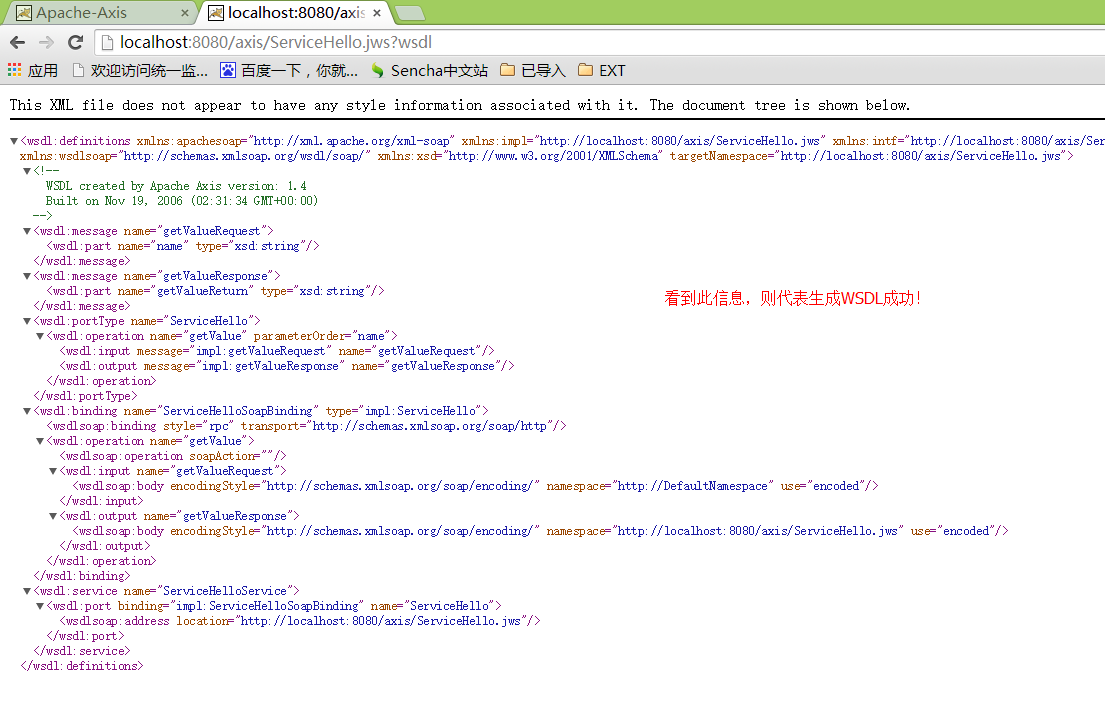The width and height of the screenshot is (1105, 703).
Task: Click the 'WSDL created by Apache Axis version: 1.4' line
Action: click(176, 186)
